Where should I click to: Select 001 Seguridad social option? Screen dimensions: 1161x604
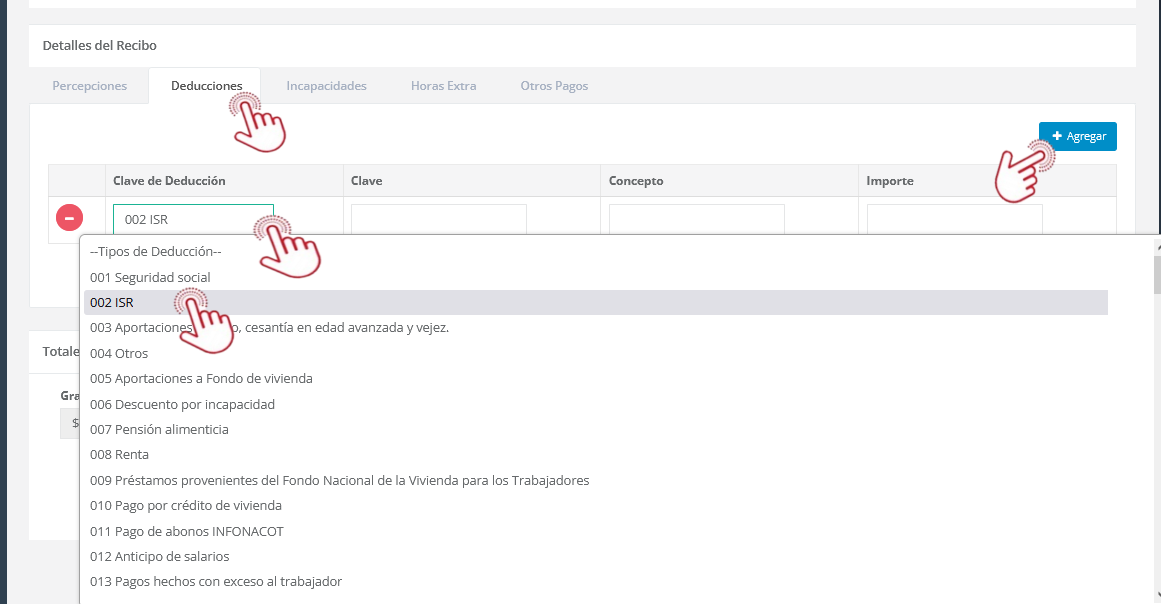coord(150,277)
